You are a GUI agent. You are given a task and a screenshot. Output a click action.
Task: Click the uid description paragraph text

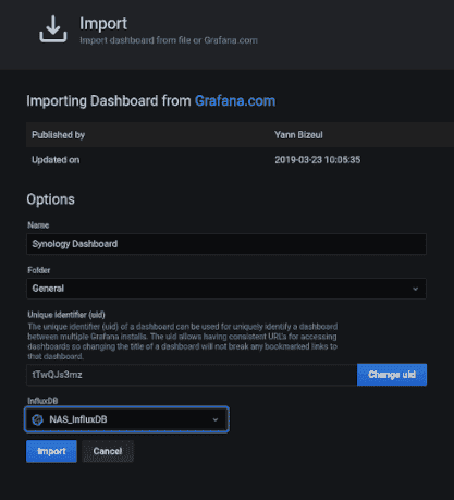(183, 342)
